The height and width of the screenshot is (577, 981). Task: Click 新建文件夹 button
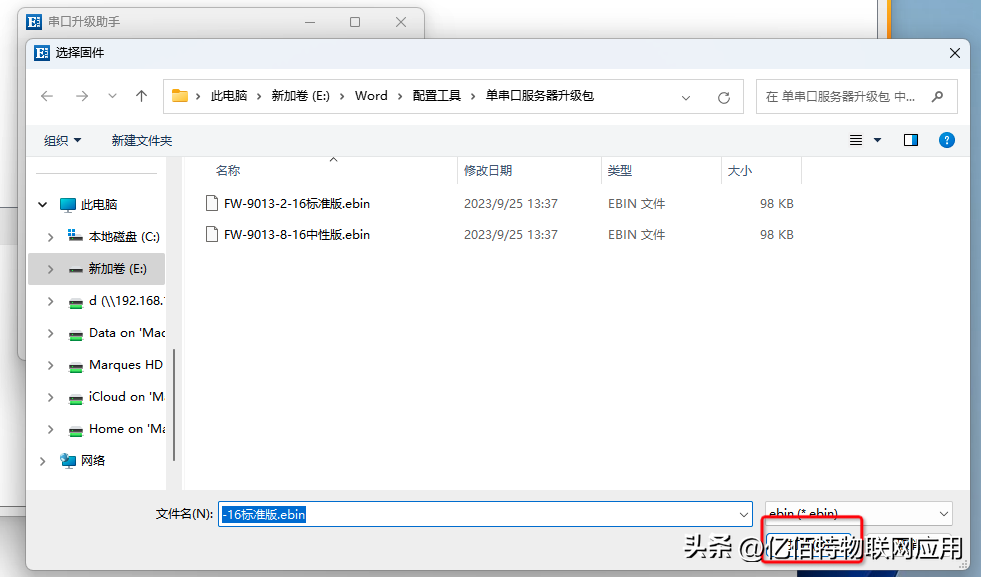142,140
